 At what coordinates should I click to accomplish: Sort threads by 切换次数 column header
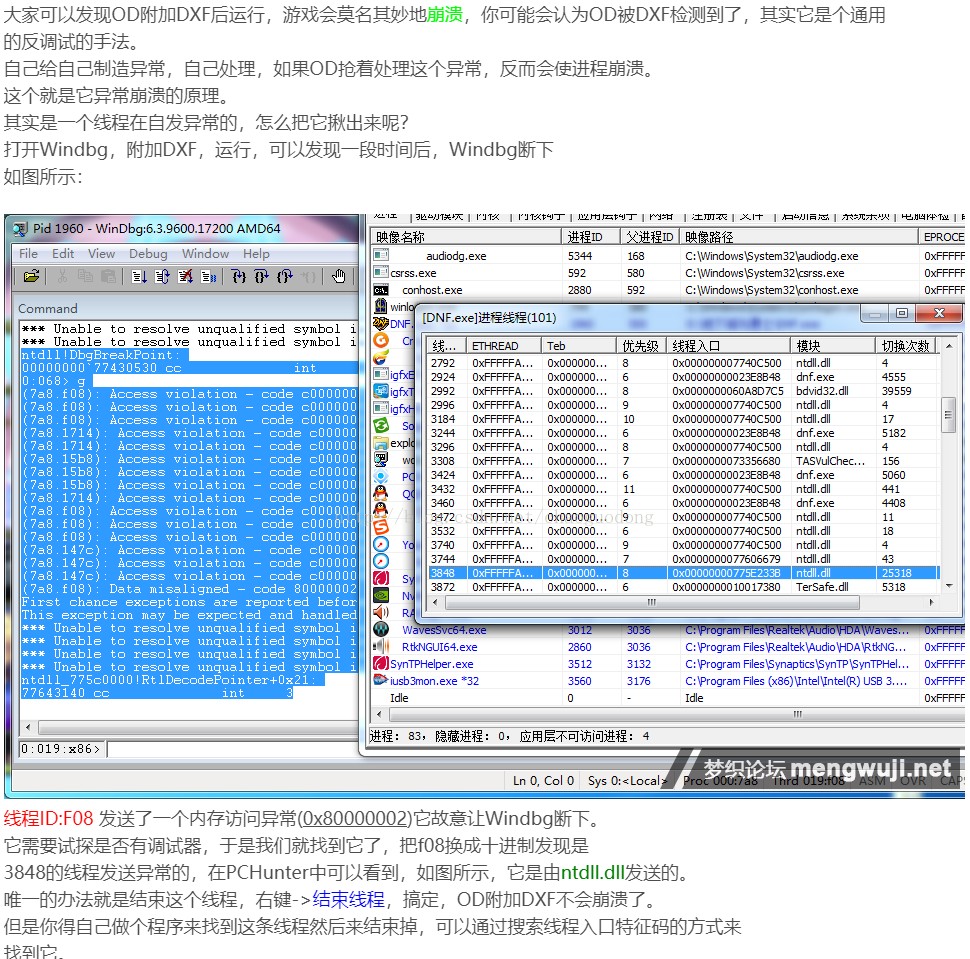pos(906,346)
